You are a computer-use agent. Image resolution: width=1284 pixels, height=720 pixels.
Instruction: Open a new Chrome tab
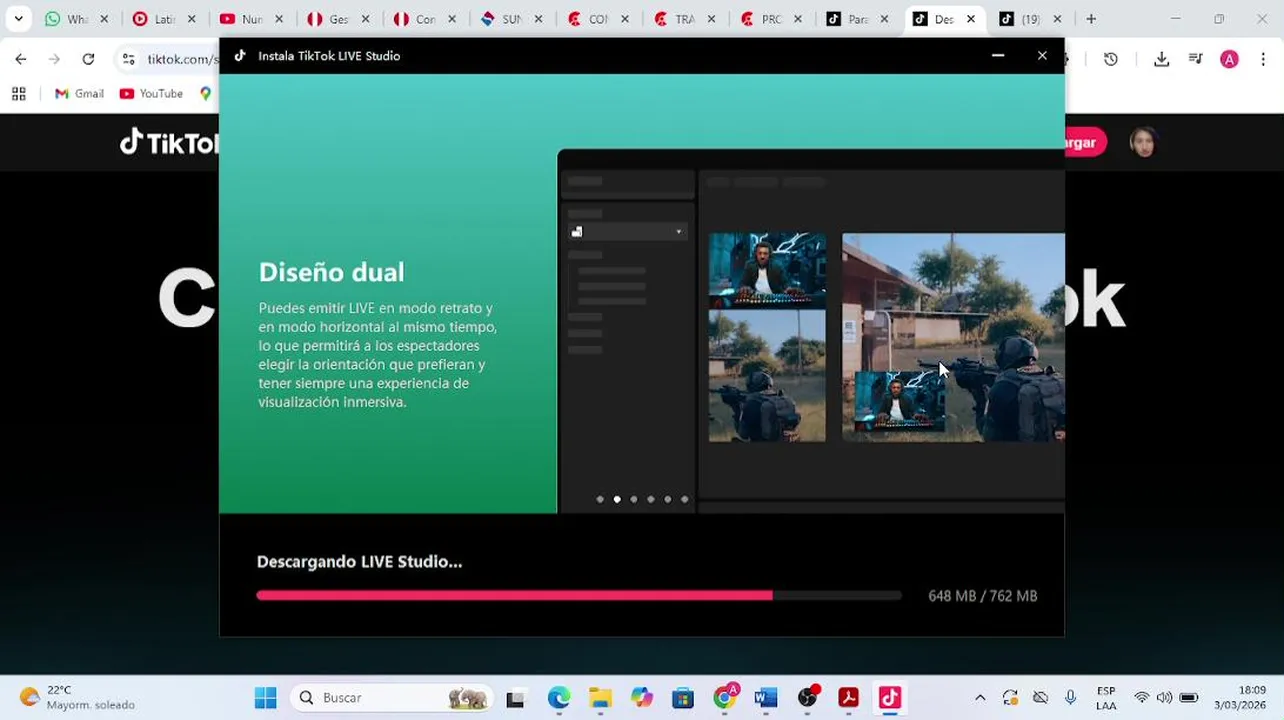coord(1091,19)
